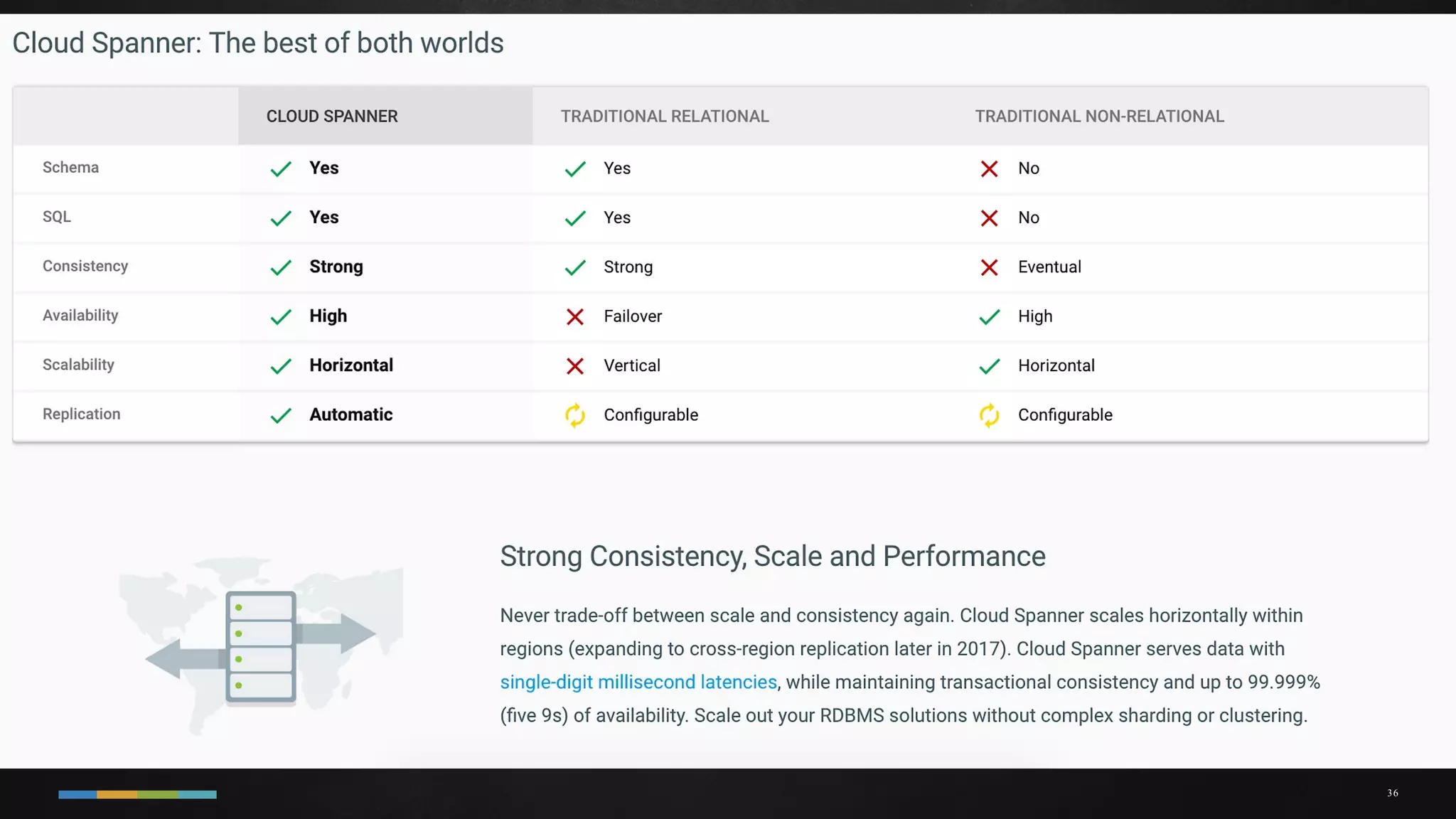Click the green checkmark beside Cloud Spanner Schema
The width and height of the screenshot is (1456, 819).
281,168
